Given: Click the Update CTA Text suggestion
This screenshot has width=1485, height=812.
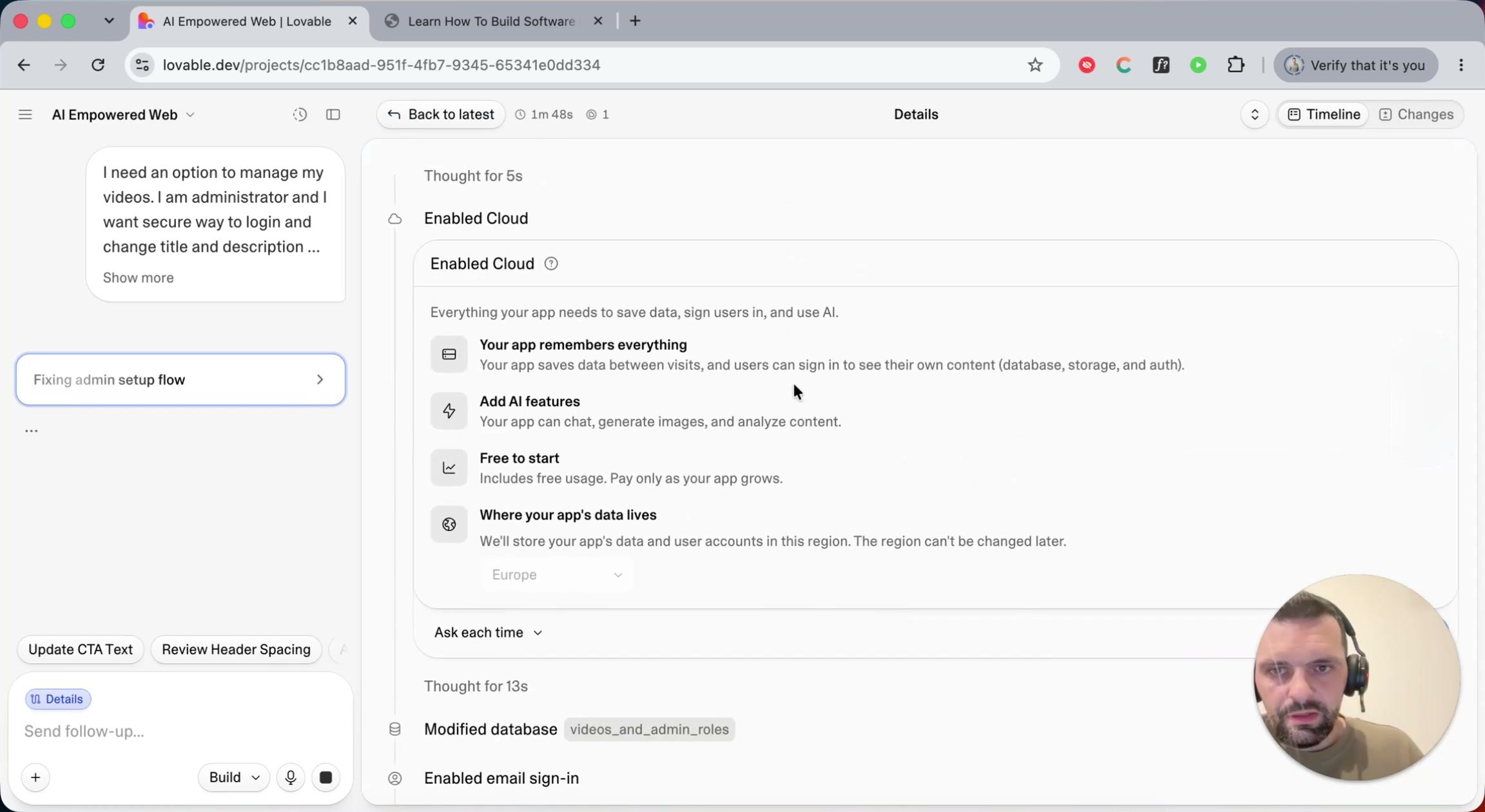Looking at the screenshot, I should coord(81,650).
